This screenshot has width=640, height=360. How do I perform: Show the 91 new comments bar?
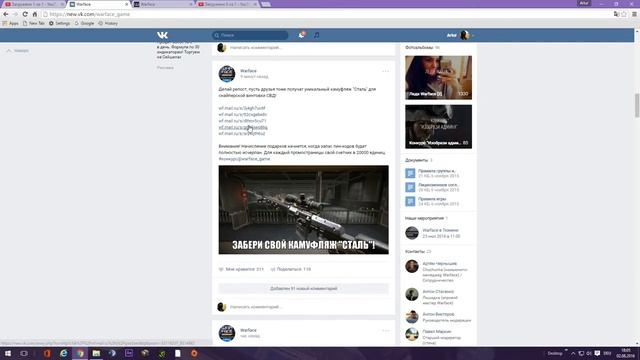point(303,289)
